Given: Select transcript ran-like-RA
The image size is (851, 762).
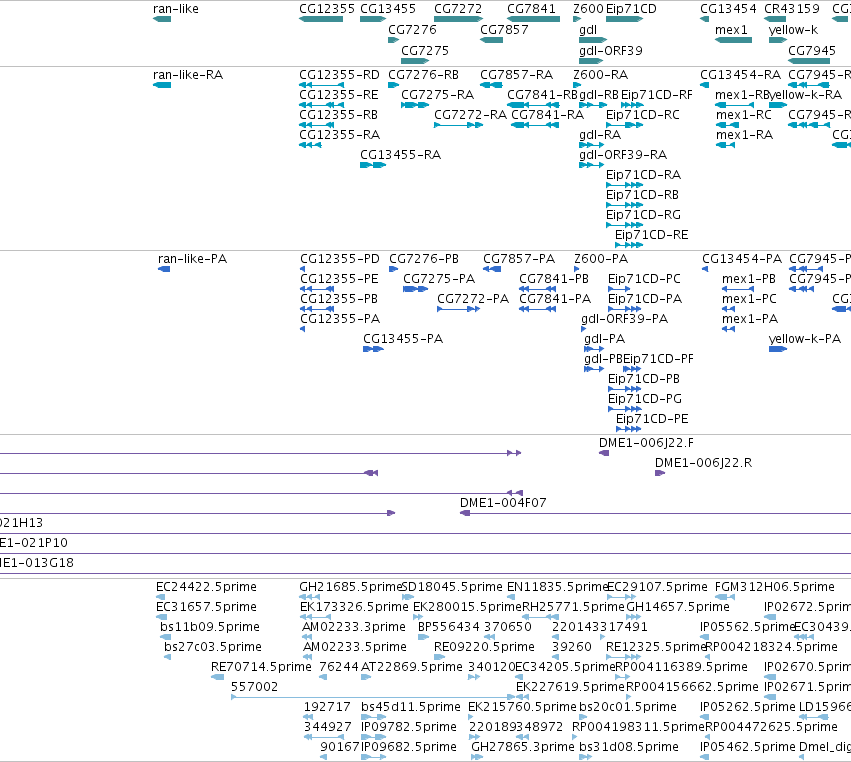Looking at the screenshot, I should pyautogui.click(x=188, y=74).
